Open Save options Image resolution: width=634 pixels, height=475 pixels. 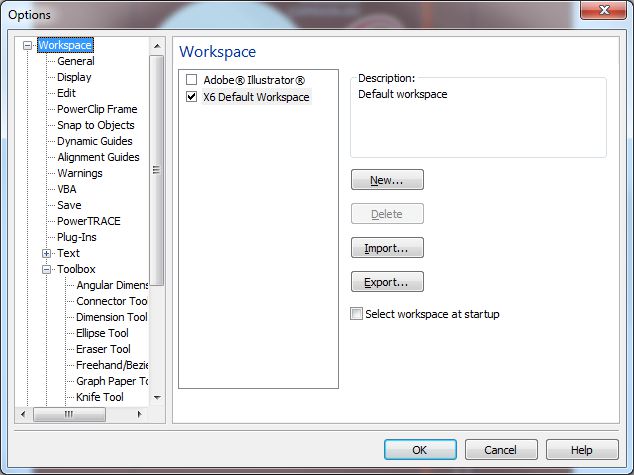click(69, 205)
